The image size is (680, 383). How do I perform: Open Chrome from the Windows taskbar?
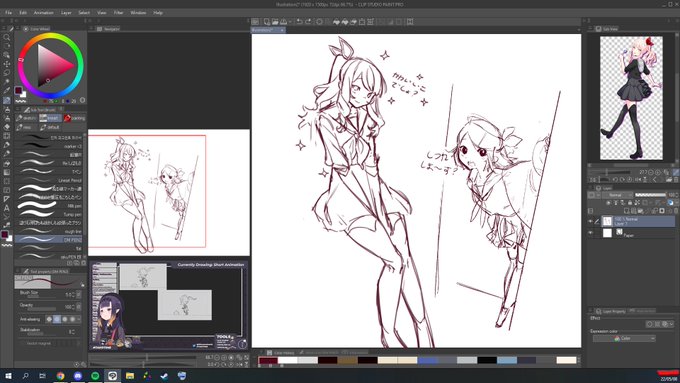click(x=60, y=376)
